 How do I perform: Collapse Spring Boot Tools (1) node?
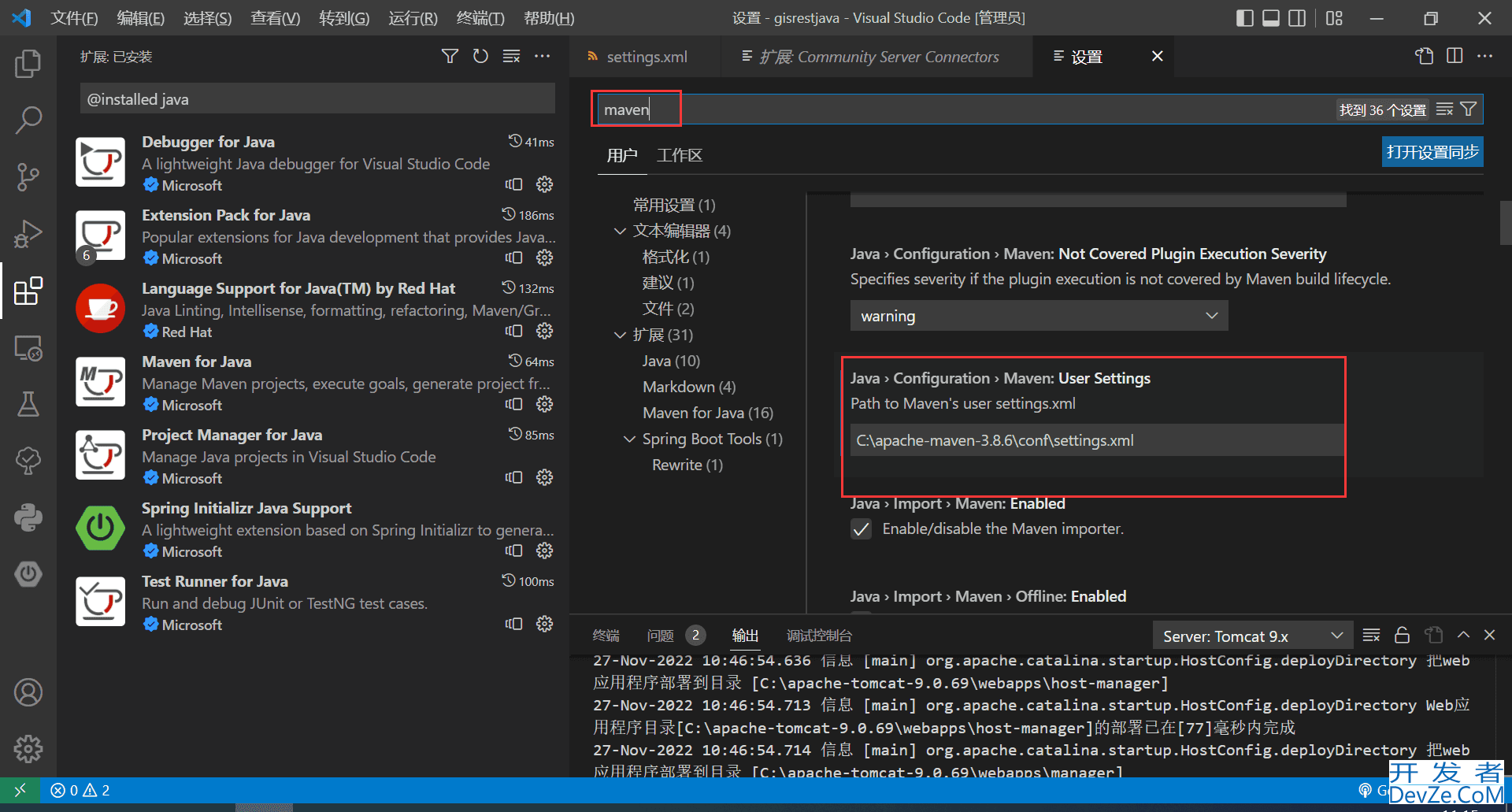coord(629,439)
